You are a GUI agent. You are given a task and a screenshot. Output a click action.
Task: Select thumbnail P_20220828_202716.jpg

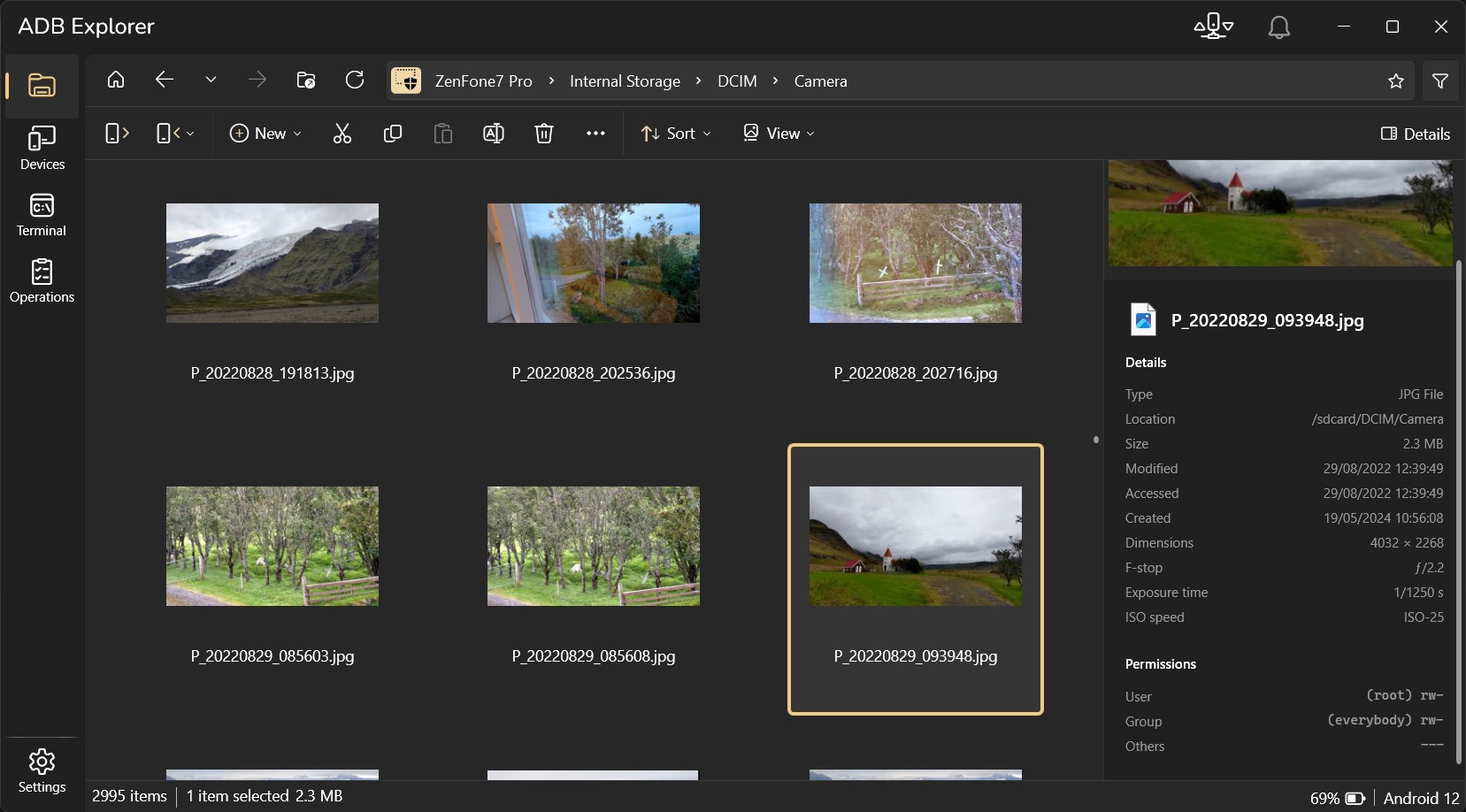[x=916, y=263]
